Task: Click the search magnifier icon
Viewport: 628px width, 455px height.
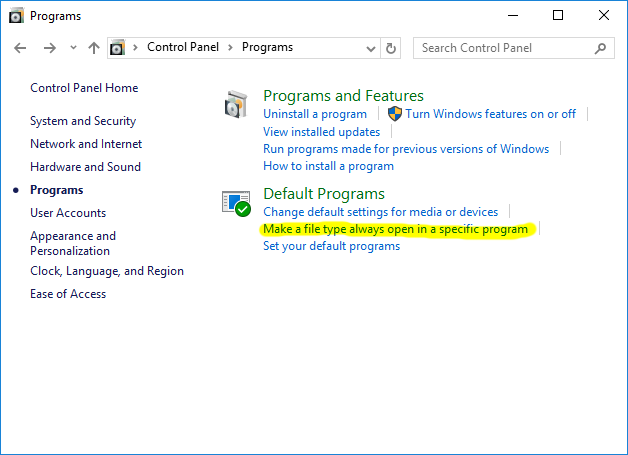Action: tap(600, 48)
